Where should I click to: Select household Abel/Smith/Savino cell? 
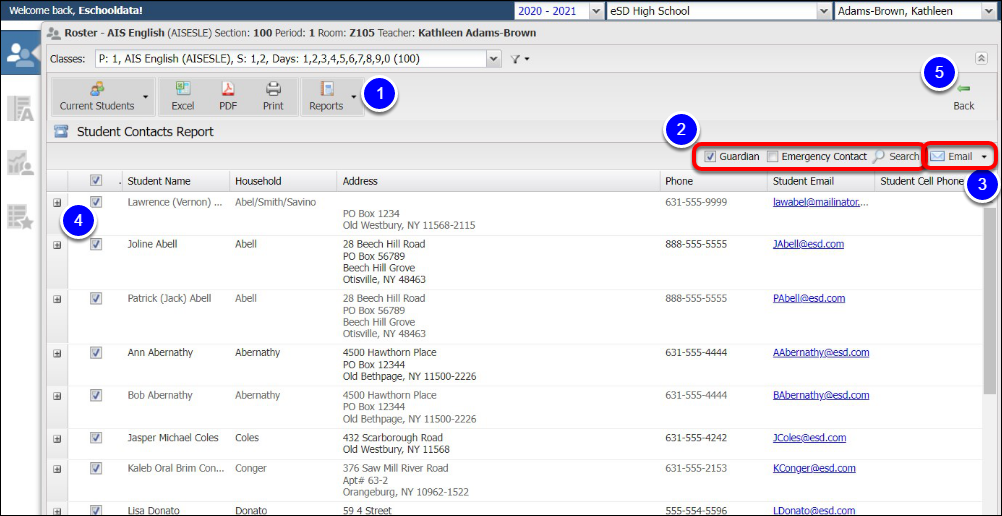pos(275,202)
